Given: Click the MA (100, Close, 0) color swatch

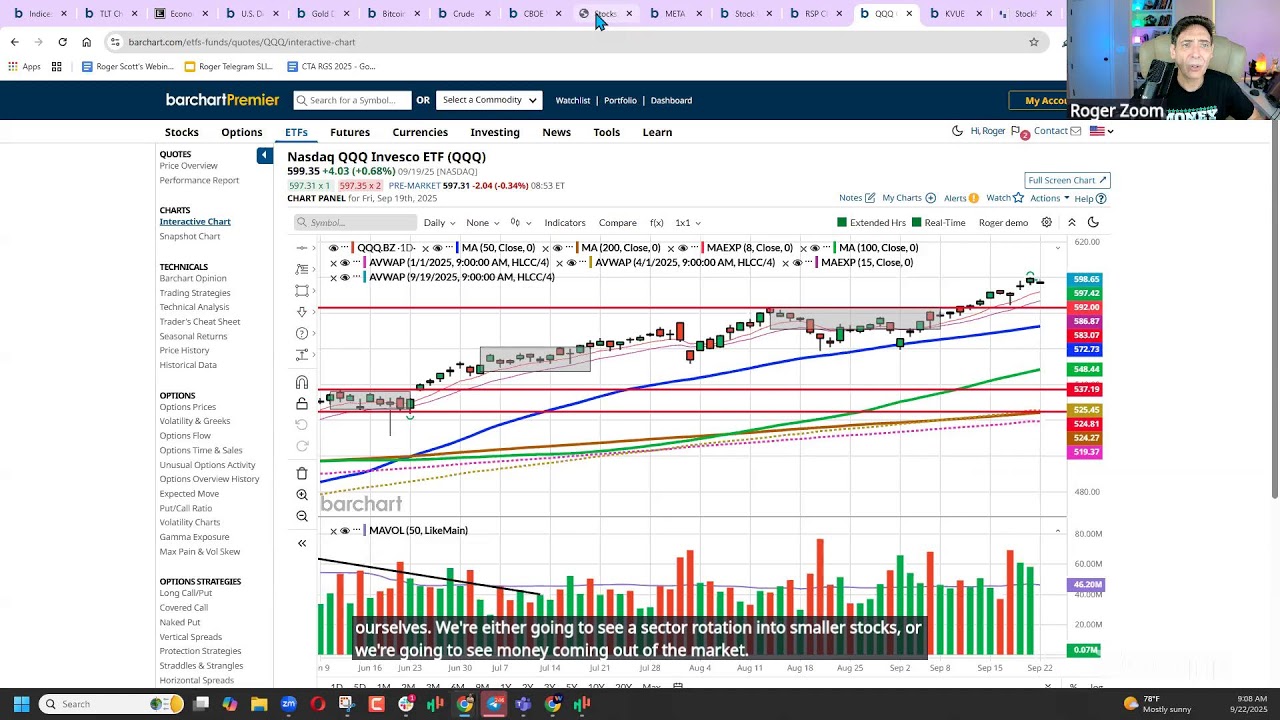Looking at the screenshot, I should coord(835,248).
